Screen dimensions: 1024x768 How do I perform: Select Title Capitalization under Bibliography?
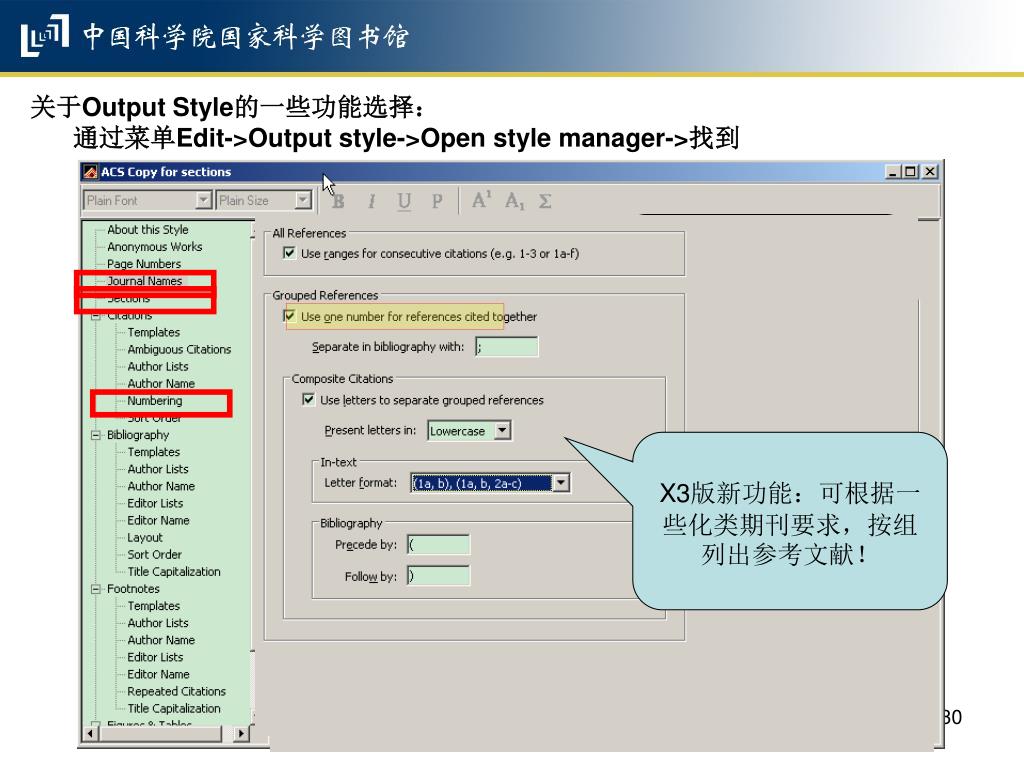coord(174,571)
